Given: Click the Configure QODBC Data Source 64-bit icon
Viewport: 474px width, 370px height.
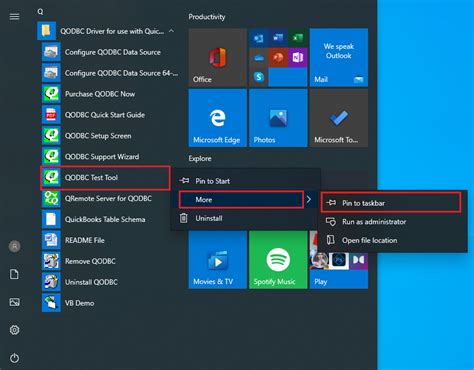Looking at the screenshot, I should [51, 73].
